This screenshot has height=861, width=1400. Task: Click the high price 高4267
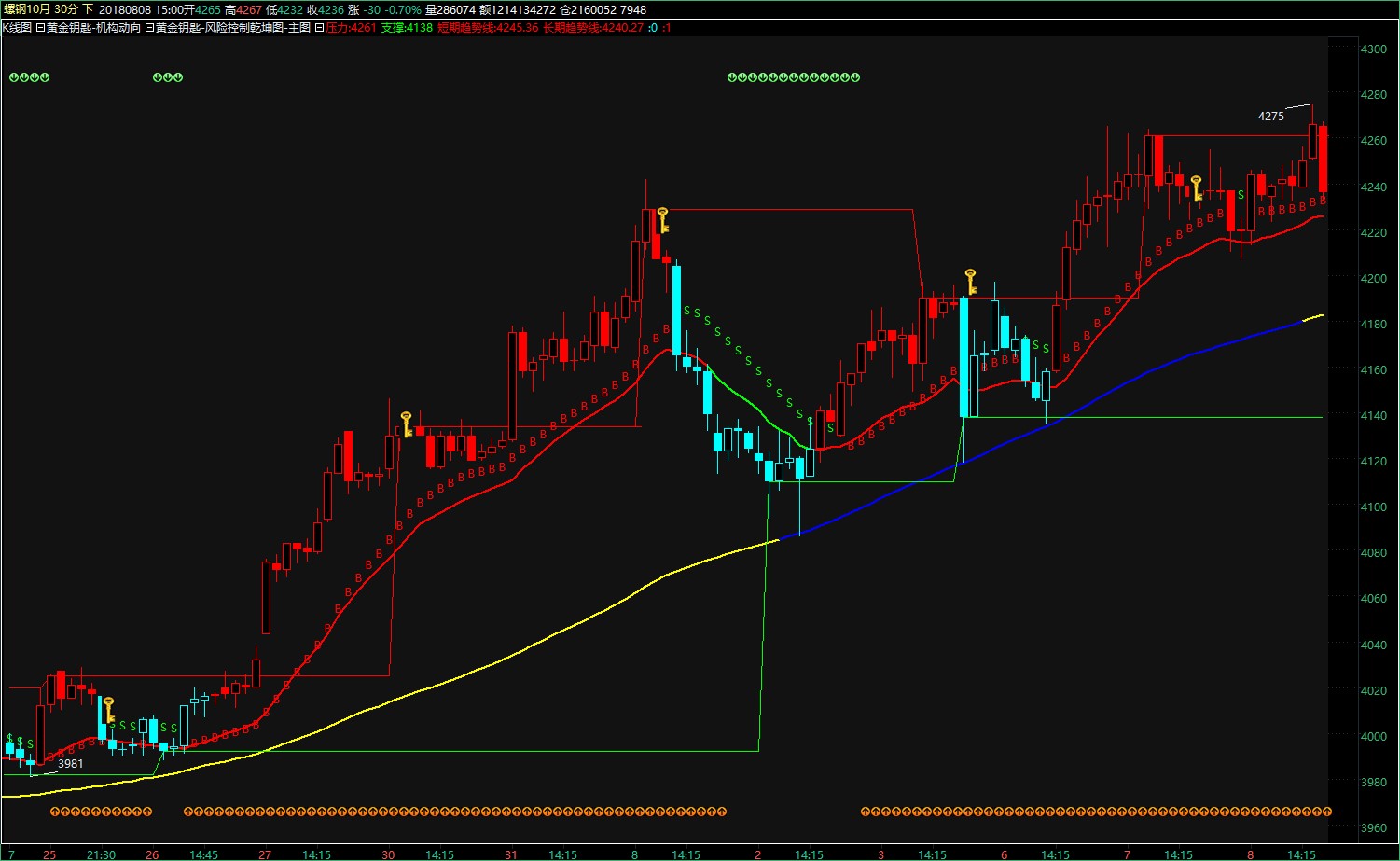click(243, 9)
